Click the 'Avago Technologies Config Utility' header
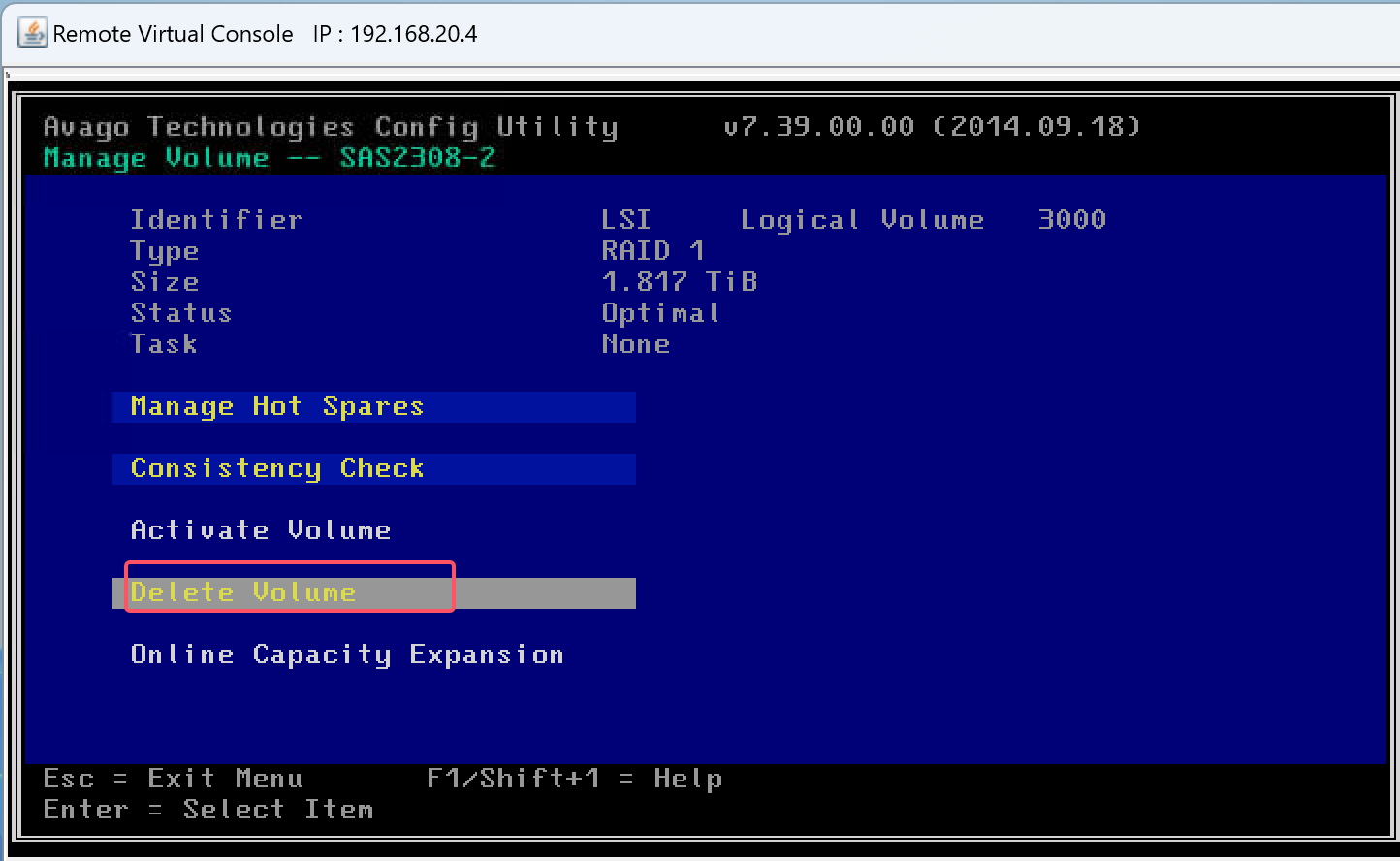This screenshot has height=861, width=1400. 331,127
